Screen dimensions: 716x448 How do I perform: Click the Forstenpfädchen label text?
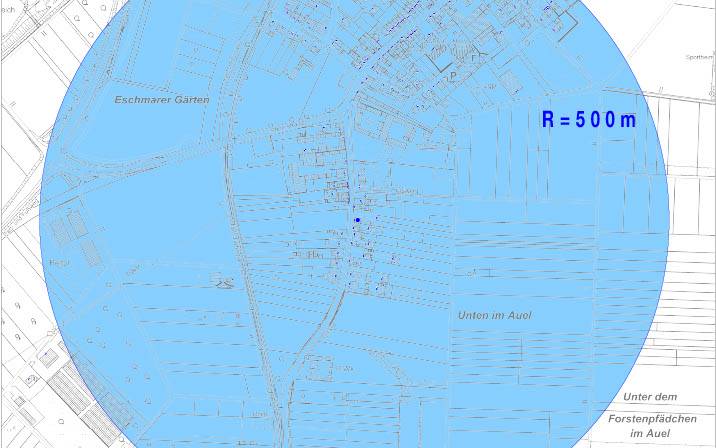651,417
